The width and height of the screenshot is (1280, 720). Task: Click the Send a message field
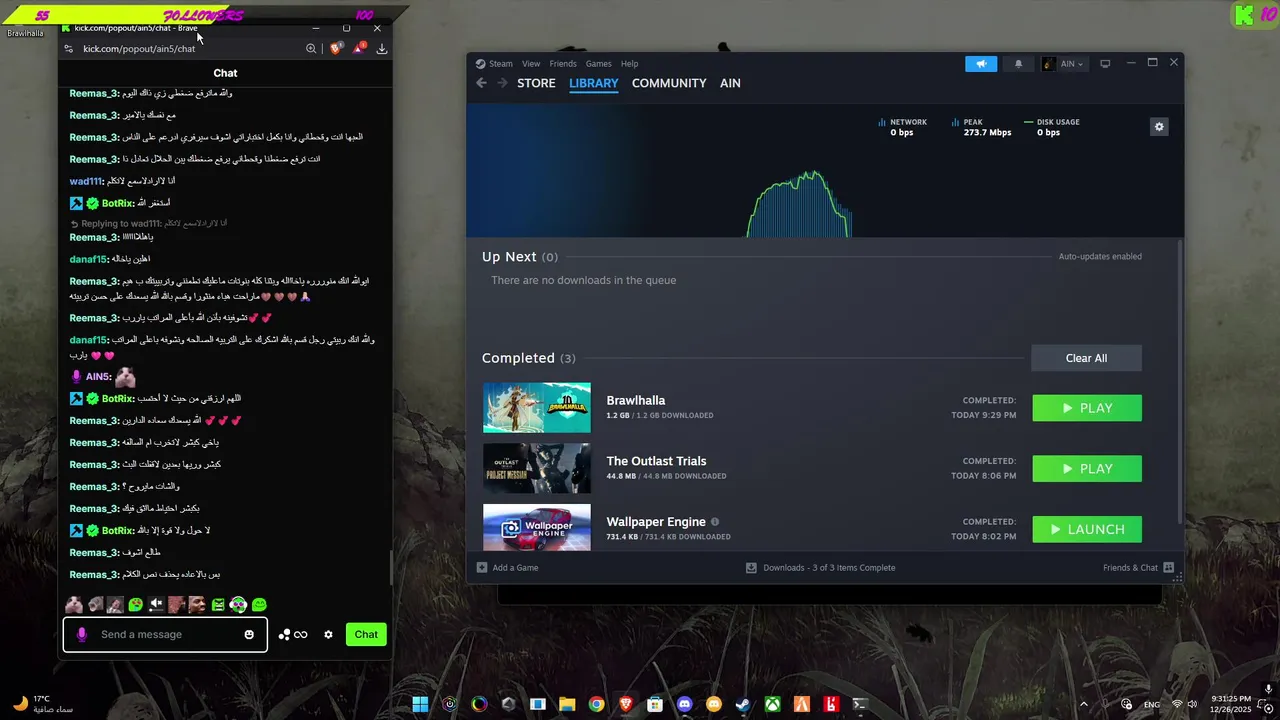(166, 634)
